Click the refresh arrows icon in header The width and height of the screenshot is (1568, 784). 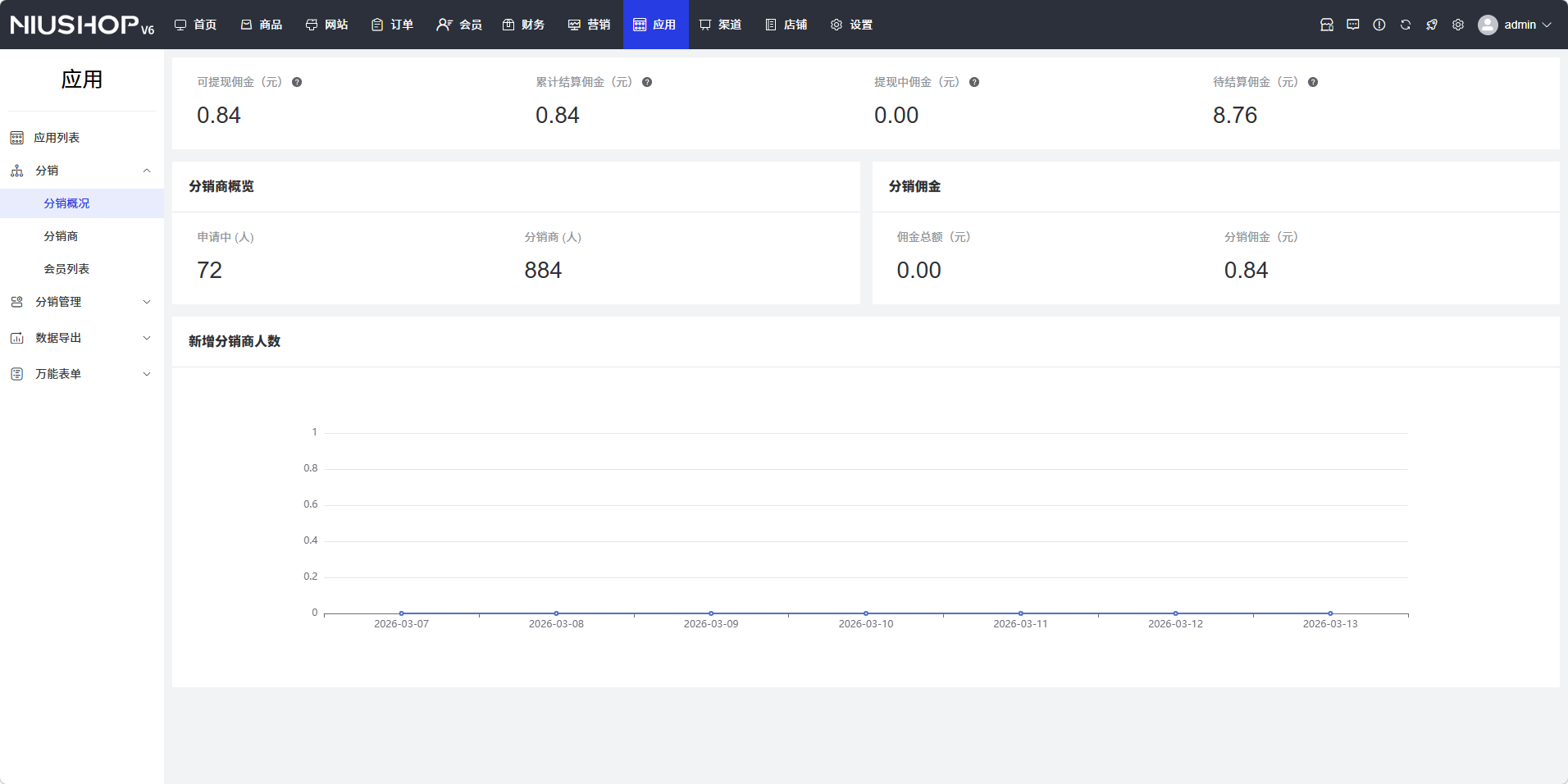(1406, 25)
